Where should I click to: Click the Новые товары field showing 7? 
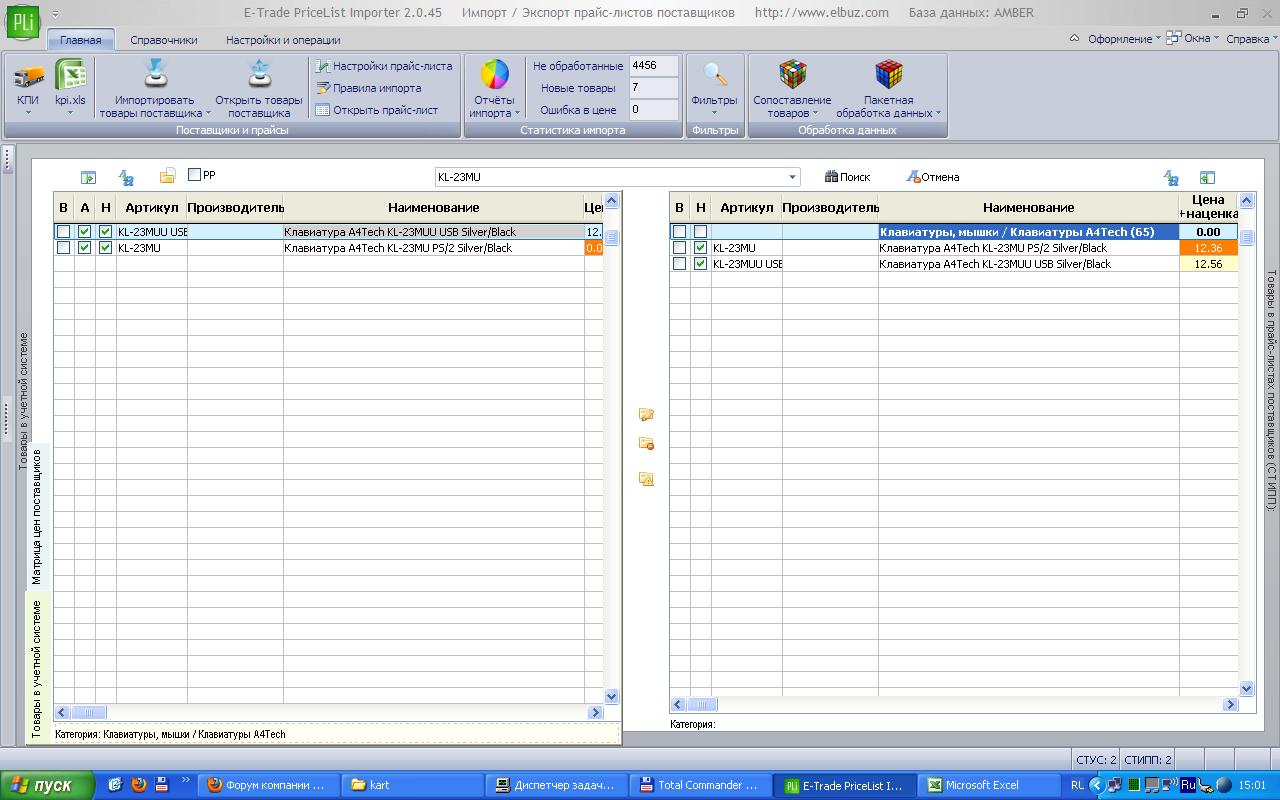point(654,88)
